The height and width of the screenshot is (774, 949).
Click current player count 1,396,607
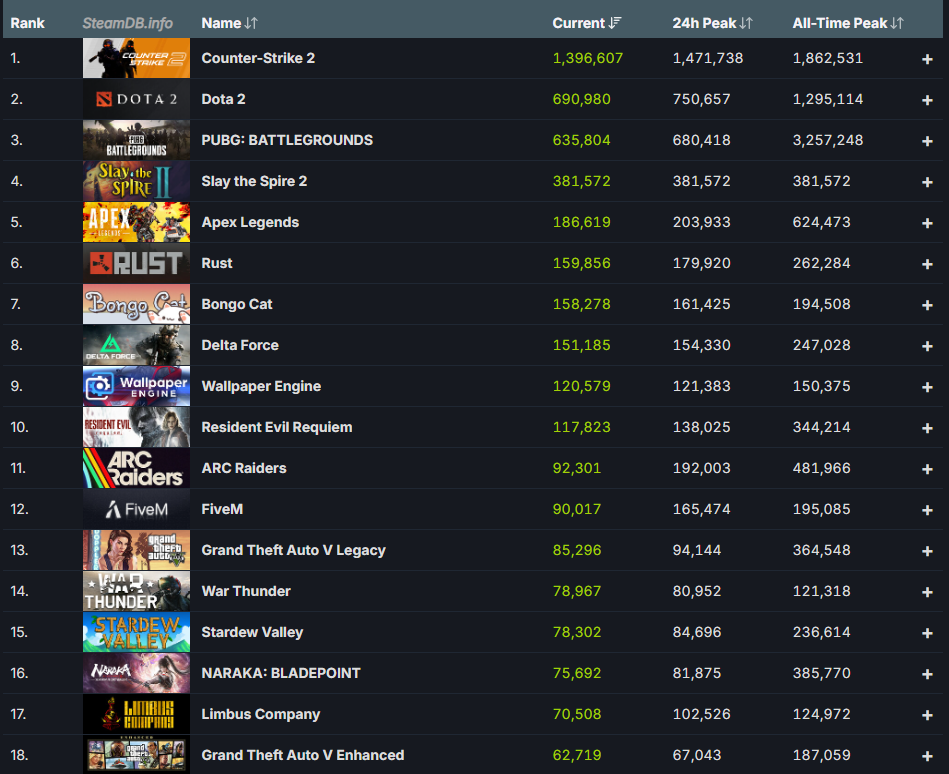click(587, 58)
